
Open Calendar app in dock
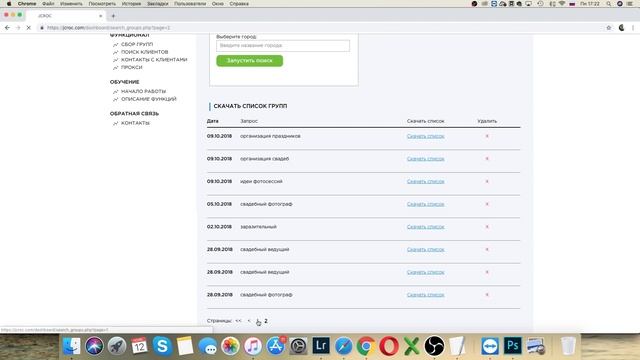tap(140, 346)
